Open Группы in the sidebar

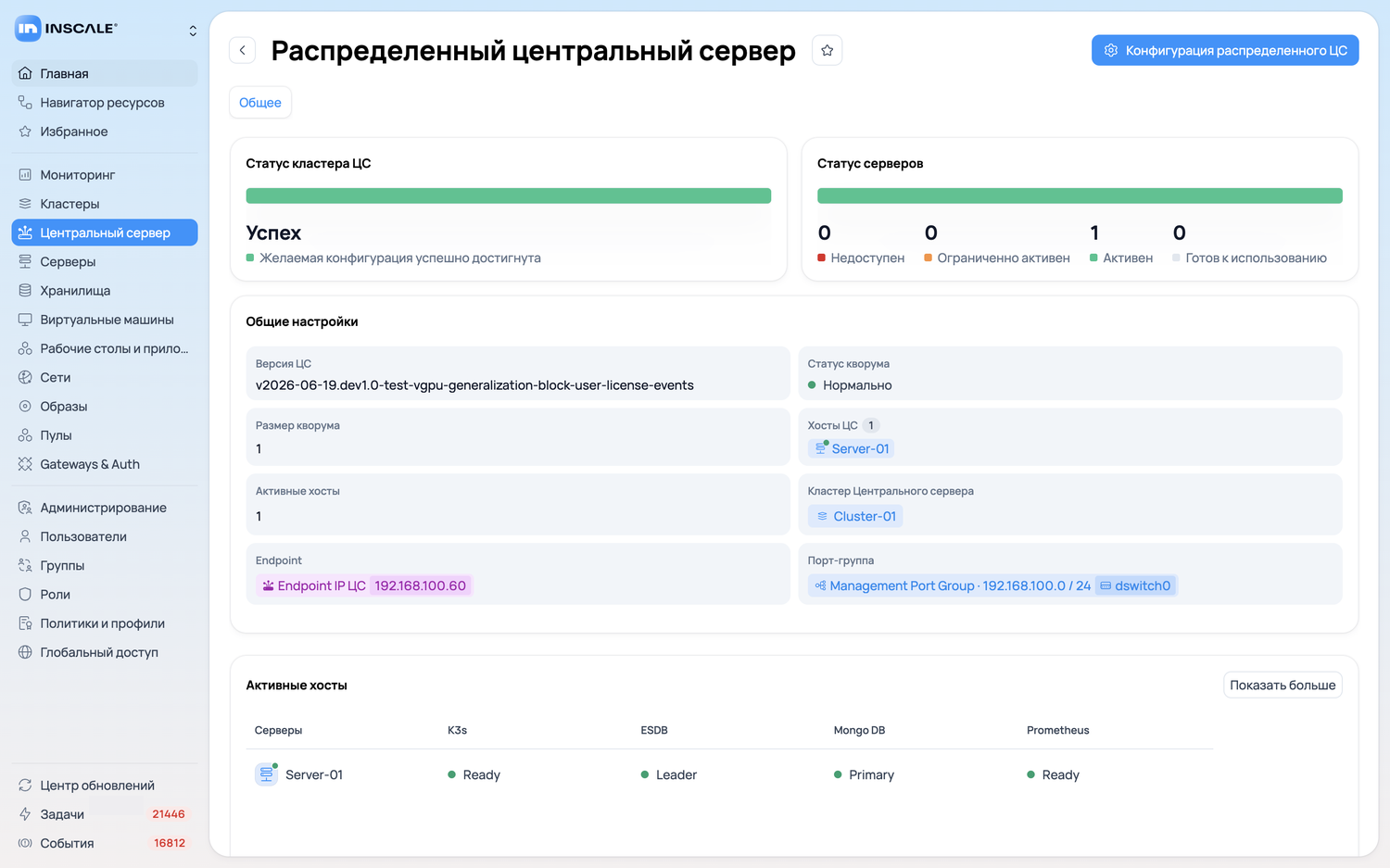click(x=105, y=566)
